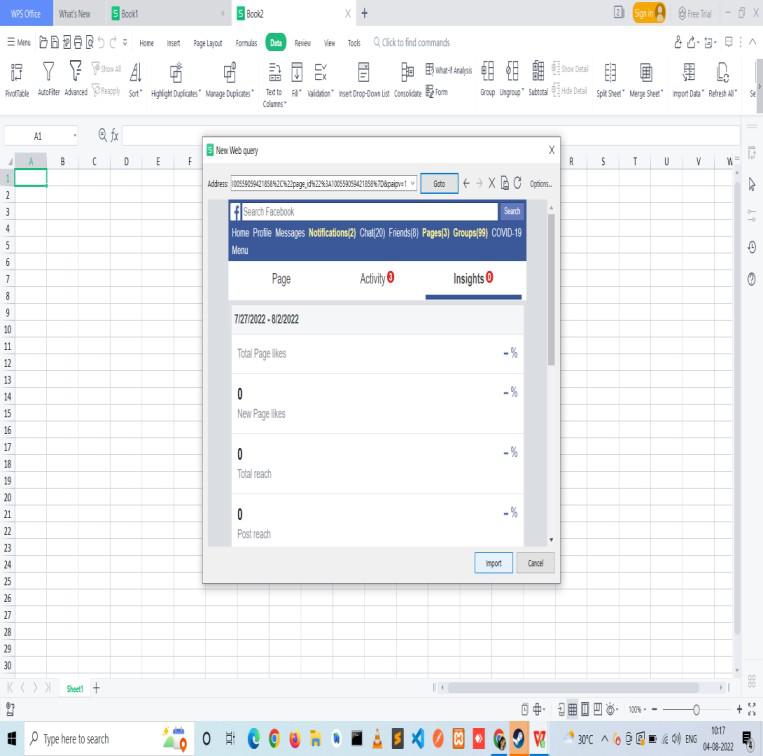Select the Sheet1 sheet tab

pos(74,688)
